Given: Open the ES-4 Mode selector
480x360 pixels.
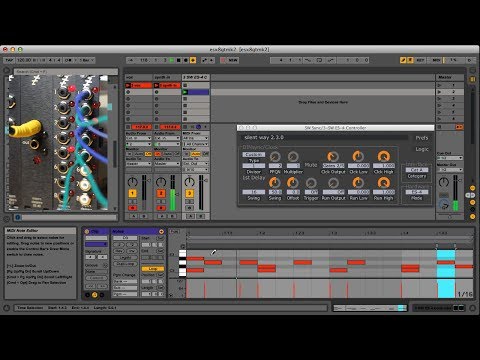Looking at the screenshot, I should point(417,192).
